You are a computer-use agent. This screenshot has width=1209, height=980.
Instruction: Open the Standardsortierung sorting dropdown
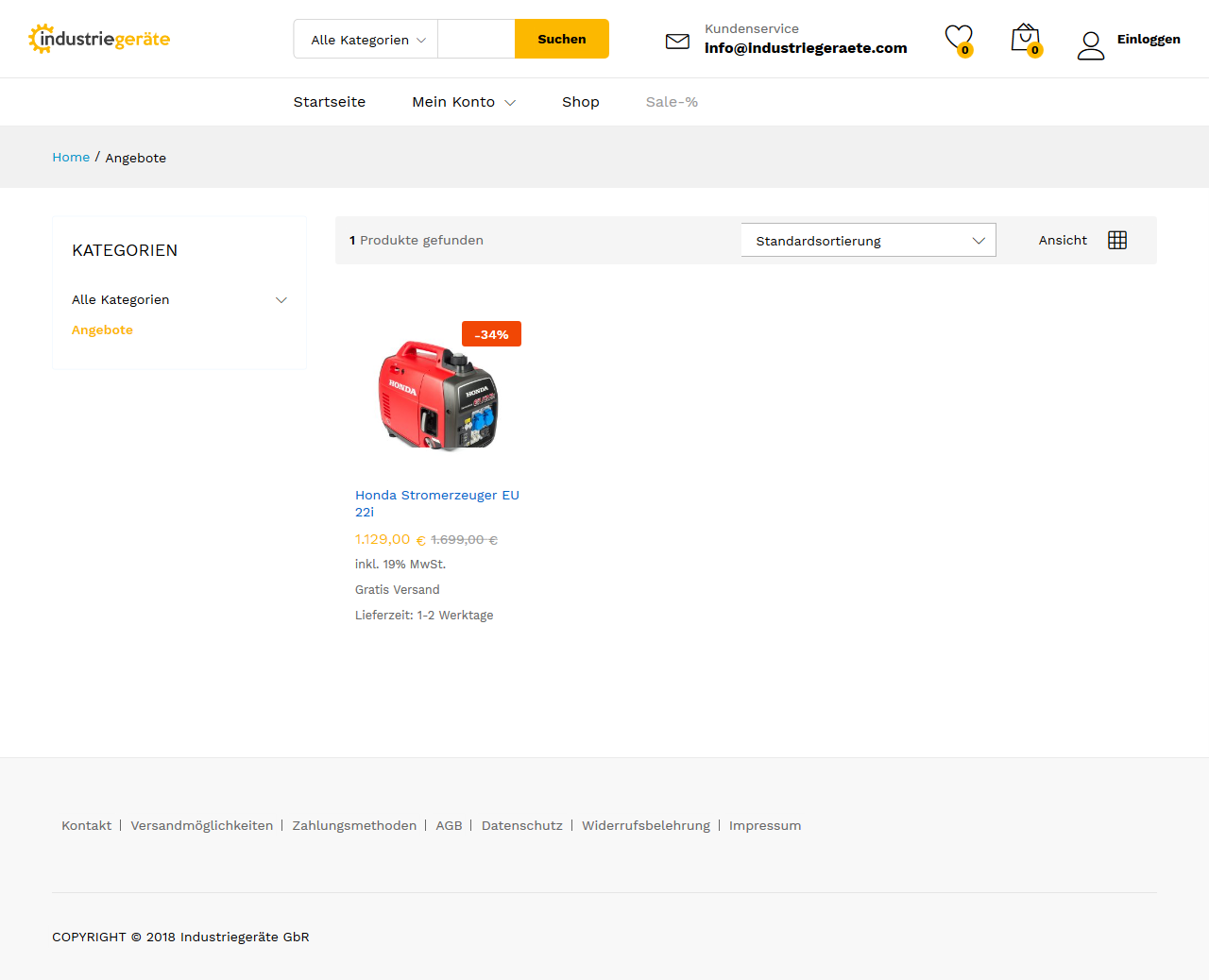[x=869, y=240]
